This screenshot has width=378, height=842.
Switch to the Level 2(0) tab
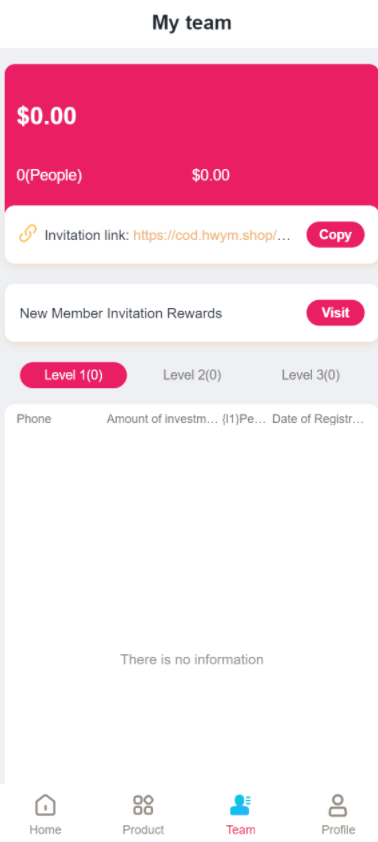tap(192, 375)
